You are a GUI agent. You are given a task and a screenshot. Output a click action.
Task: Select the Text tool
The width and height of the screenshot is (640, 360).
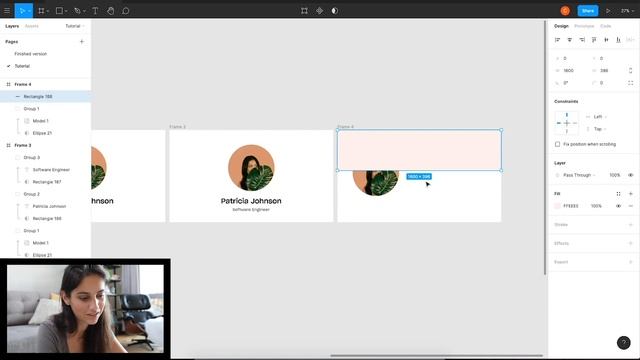(95, 11)
